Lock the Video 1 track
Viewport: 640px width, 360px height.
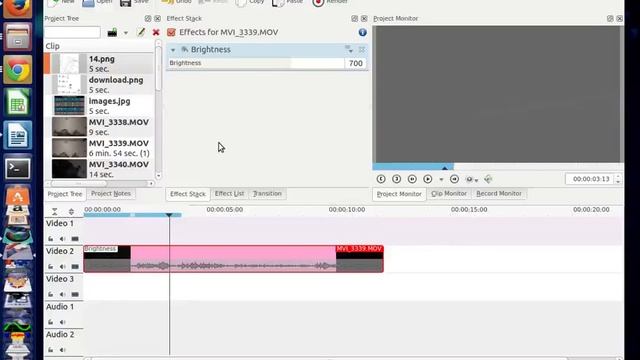51,239
